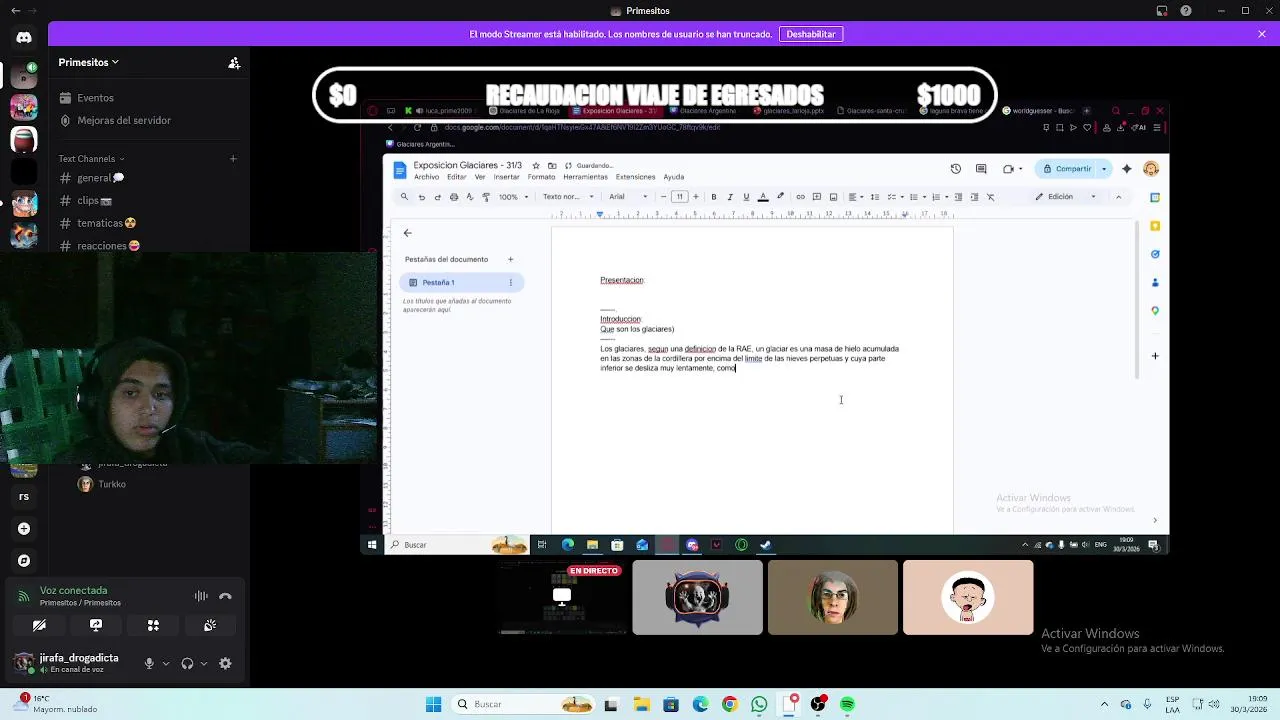Select Pestaña 1 in document tabs panel
Screen dimensions: 1280x720
[461, 283]
